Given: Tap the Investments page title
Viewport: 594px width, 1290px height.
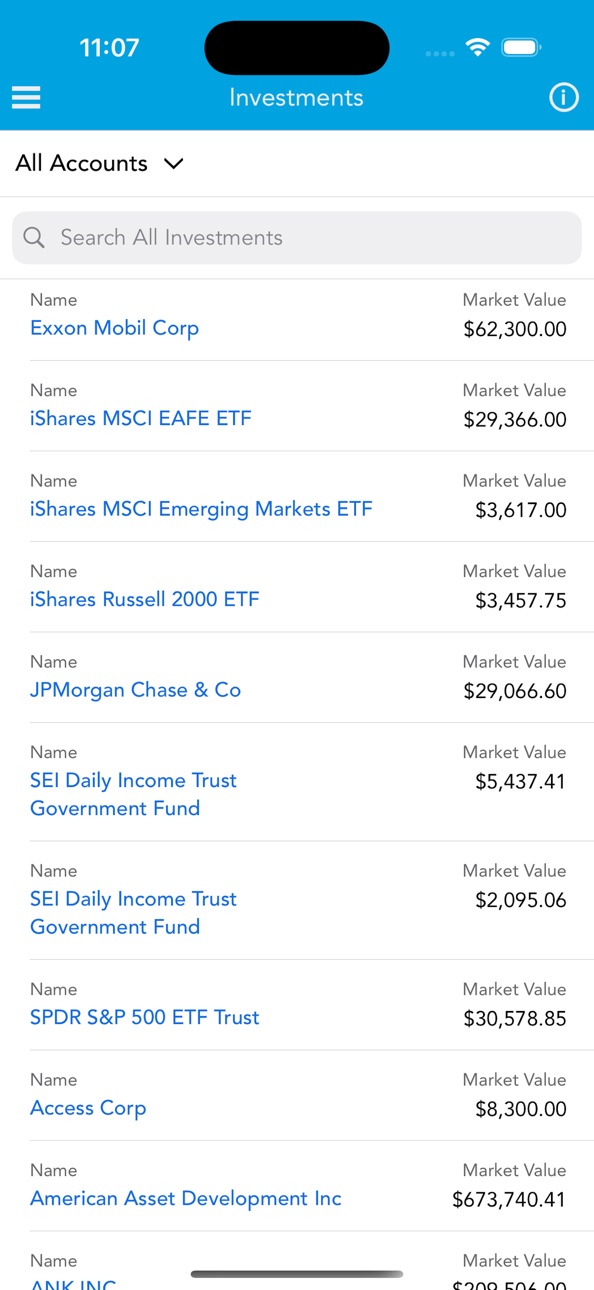Looking at the screenshot, I should pos(296,97).
